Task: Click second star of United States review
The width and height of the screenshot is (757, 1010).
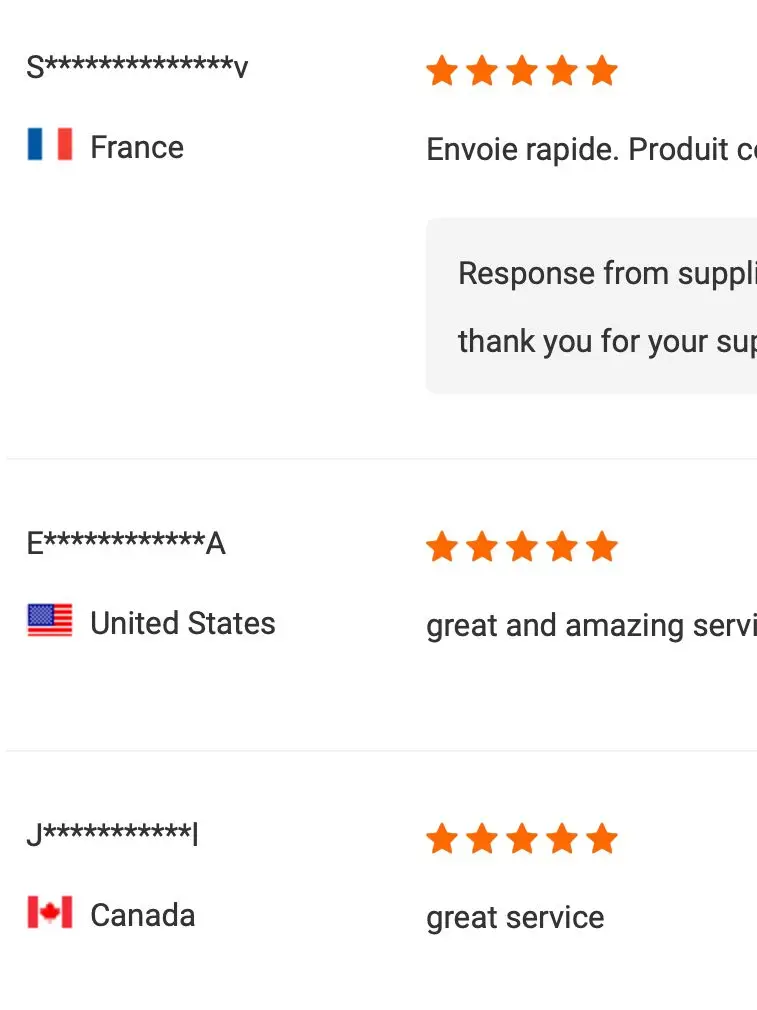Action: point(482,547)
